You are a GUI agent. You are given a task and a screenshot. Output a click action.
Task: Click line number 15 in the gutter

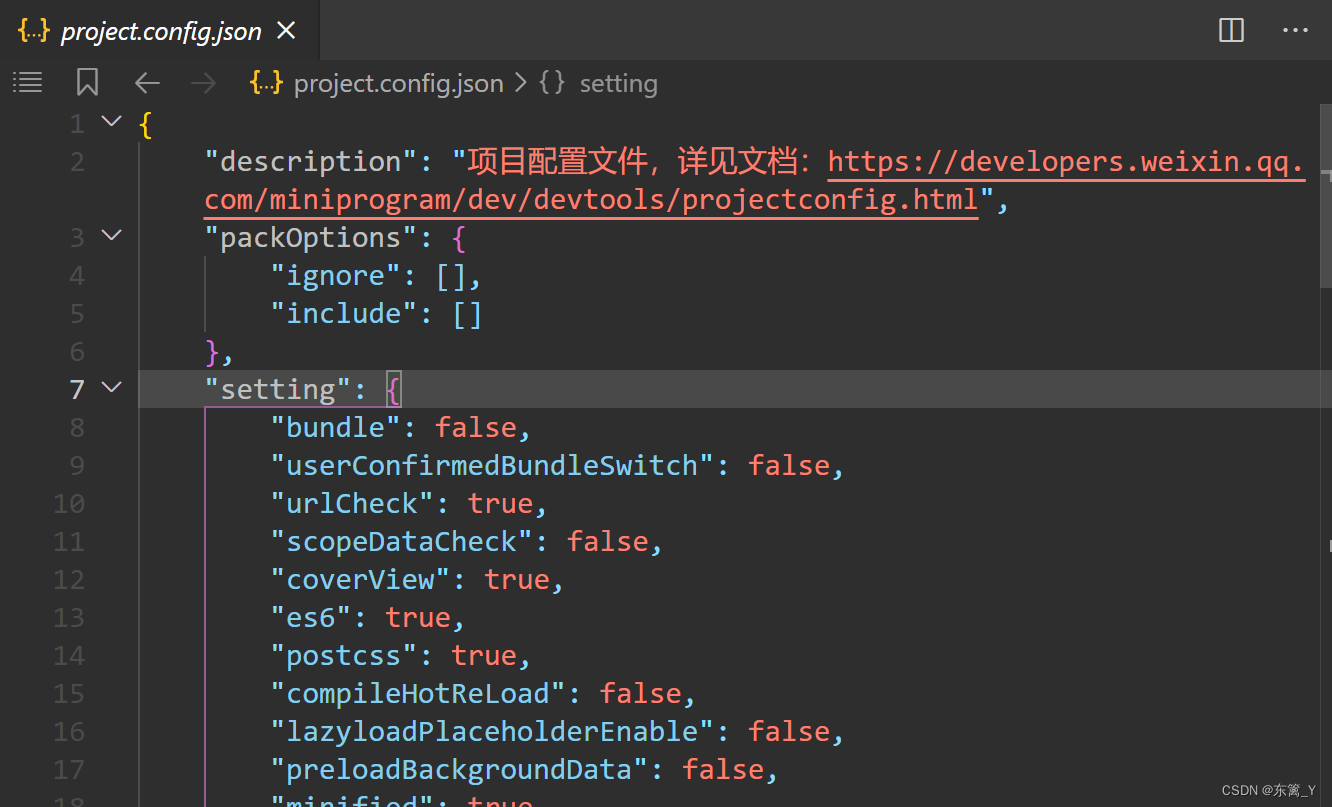69,693
